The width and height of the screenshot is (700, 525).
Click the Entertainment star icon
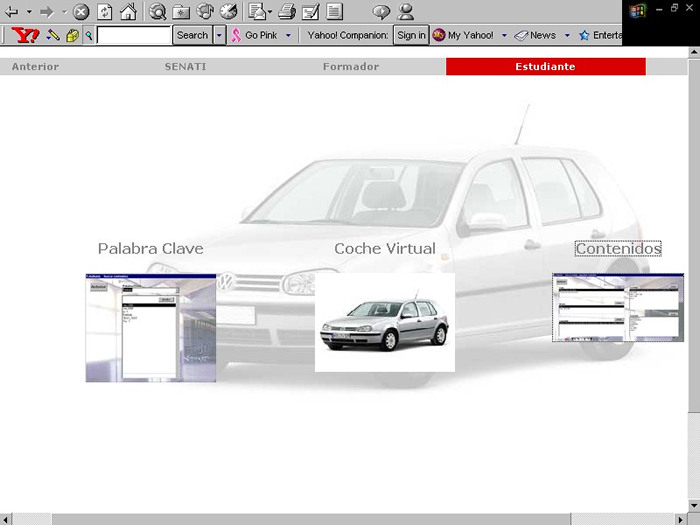(x=584, y=35)
